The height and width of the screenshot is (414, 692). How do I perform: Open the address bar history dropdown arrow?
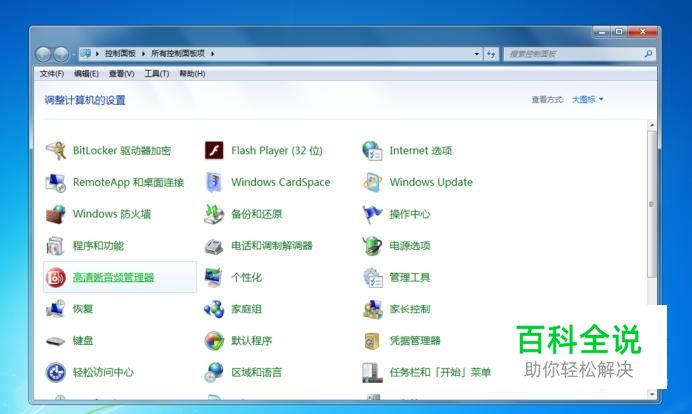[x=477, y=54]
